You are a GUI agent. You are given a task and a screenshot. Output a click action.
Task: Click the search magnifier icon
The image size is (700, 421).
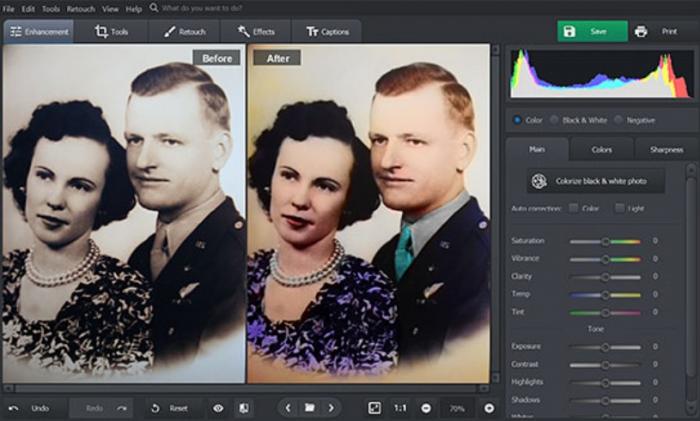(154, 8)
